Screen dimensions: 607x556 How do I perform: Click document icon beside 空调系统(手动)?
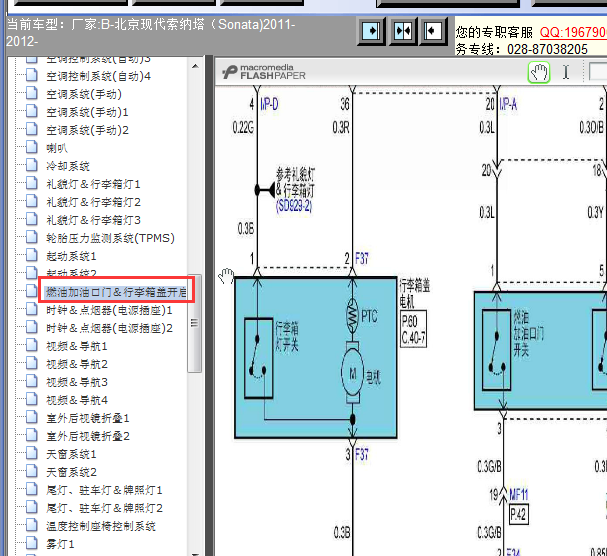31,93
